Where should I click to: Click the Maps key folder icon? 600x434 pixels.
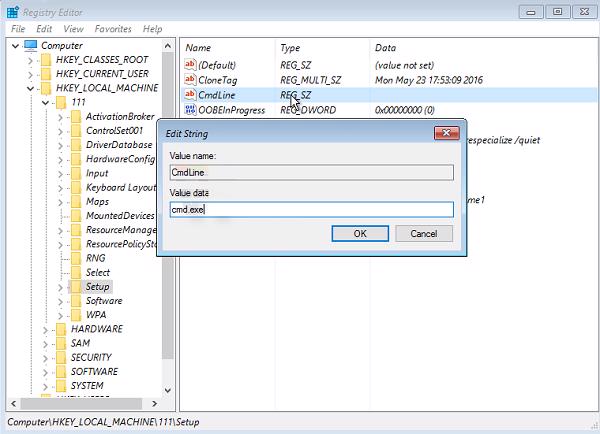[x=76, y=201]
